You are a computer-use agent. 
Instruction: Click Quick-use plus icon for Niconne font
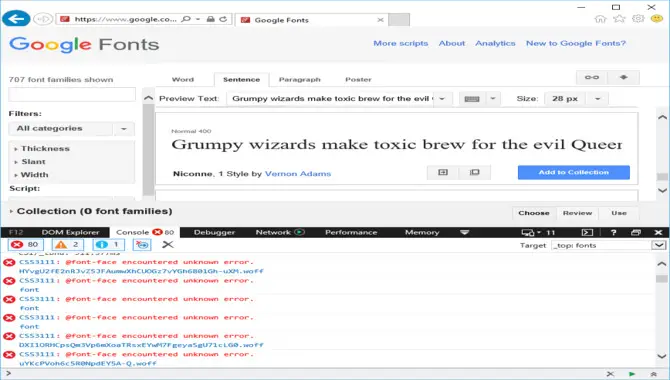[x=443, y=172]
